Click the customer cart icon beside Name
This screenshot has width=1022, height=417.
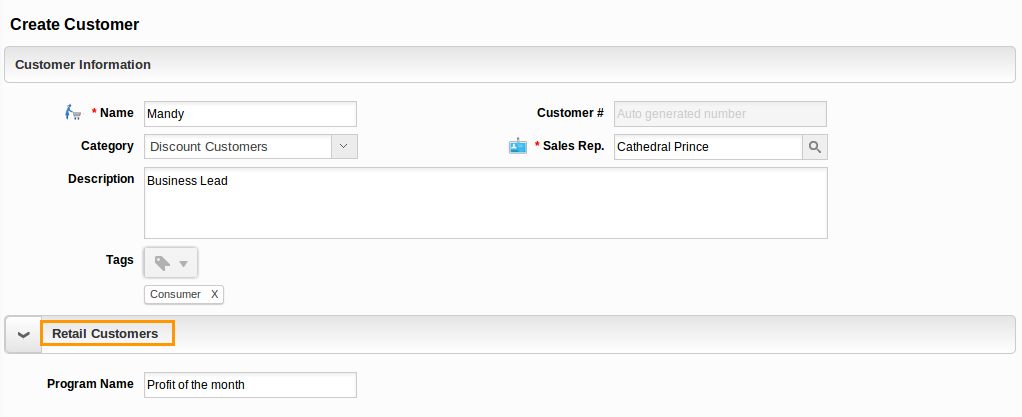[73, 113]
